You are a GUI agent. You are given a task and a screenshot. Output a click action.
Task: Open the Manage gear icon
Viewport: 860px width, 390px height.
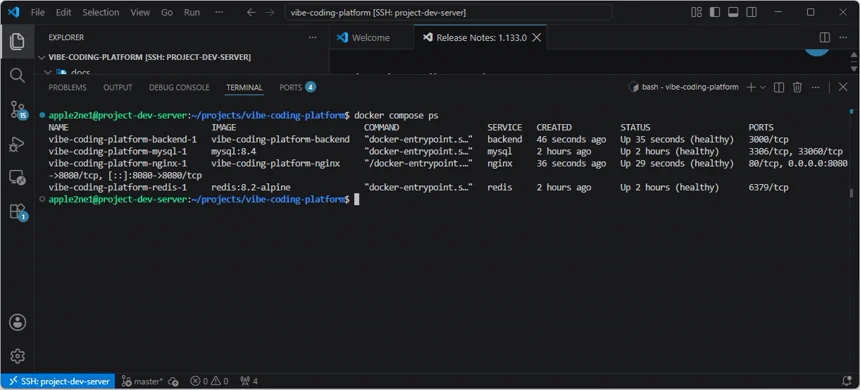pos(17,356)
